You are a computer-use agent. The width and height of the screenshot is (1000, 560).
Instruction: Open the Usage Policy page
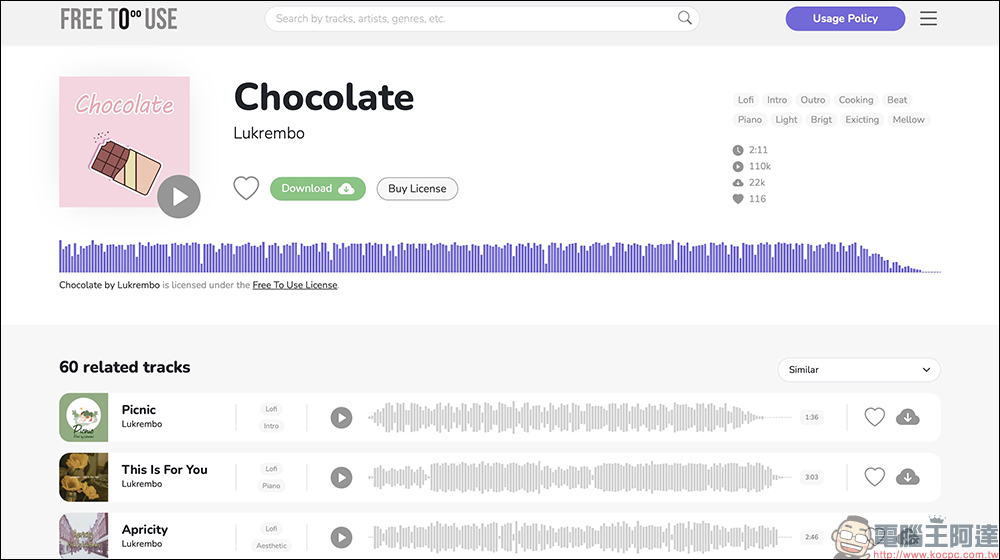click(845, 18)
